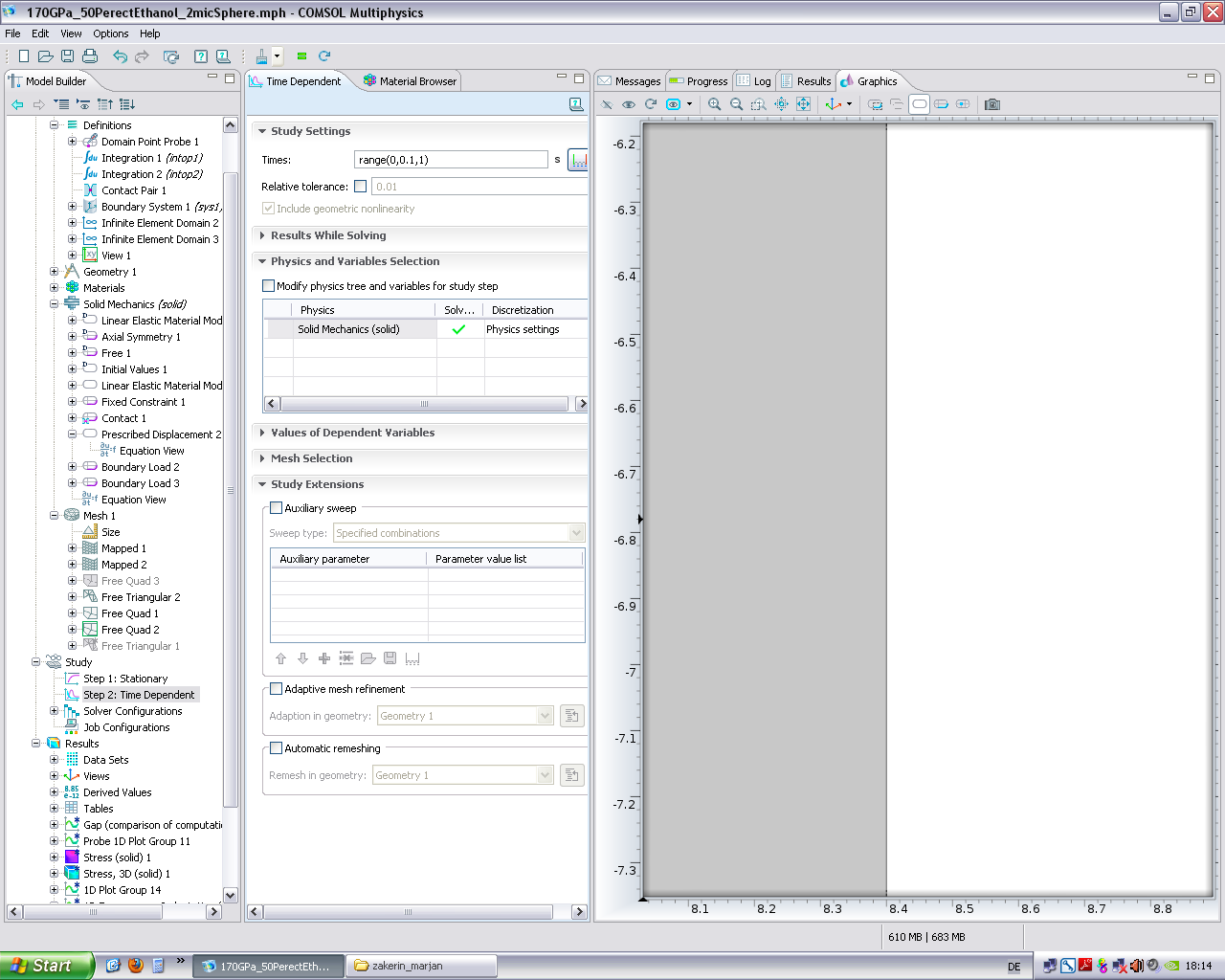Click the Times input field
This screenshot has height=980, width=1225.
coord(450,160)
